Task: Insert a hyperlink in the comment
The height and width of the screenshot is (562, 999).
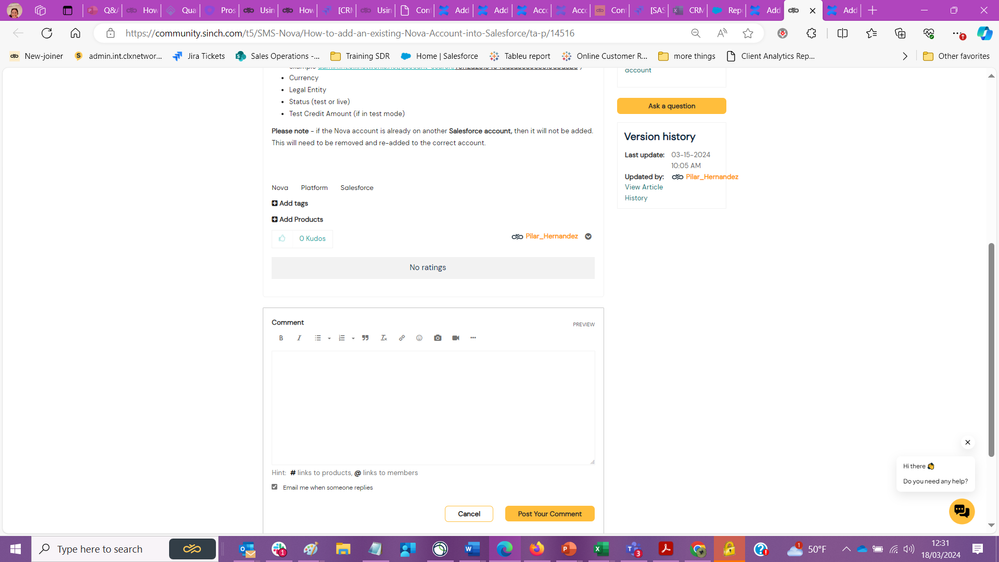Action: click(401, 338)
